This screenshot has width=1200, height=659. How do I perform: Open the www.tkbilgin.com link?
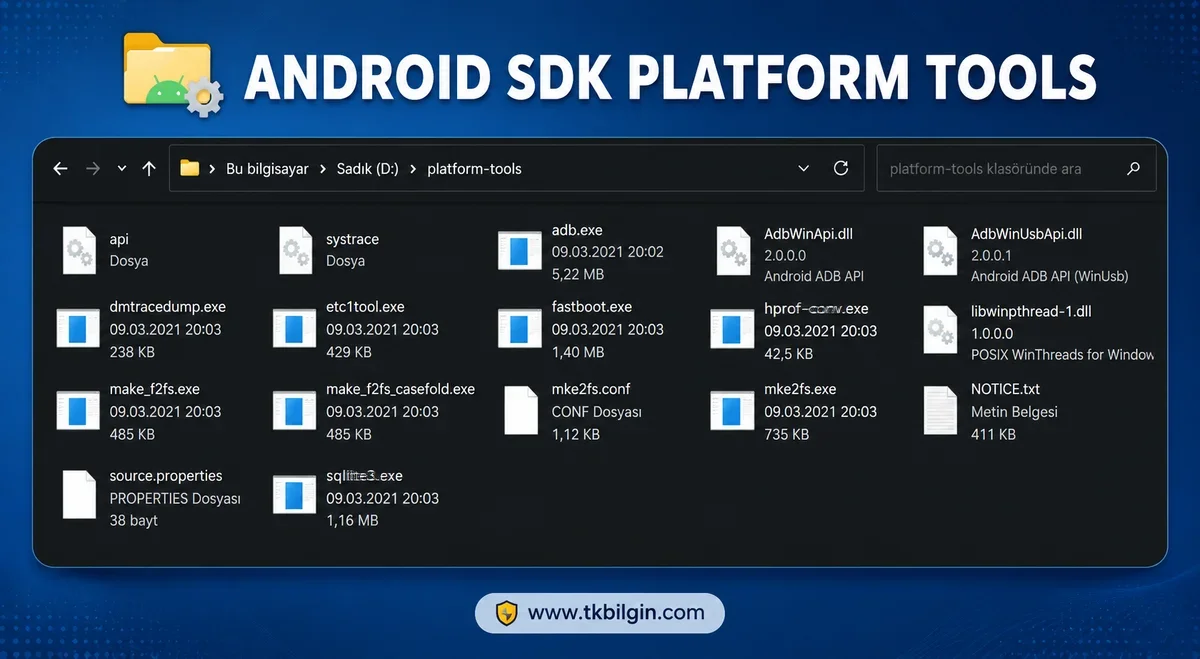pyautogui.click(x=616, y=613)
